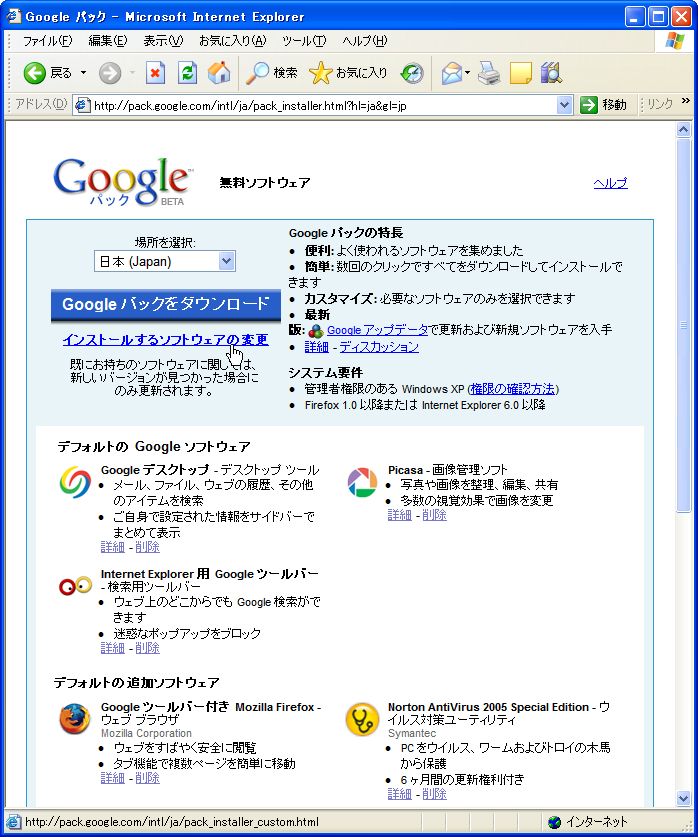Click the Norton AntiVirus 2005 Special Edition title
This screenshot has height=837, width=698.
[x=488, y=707]
